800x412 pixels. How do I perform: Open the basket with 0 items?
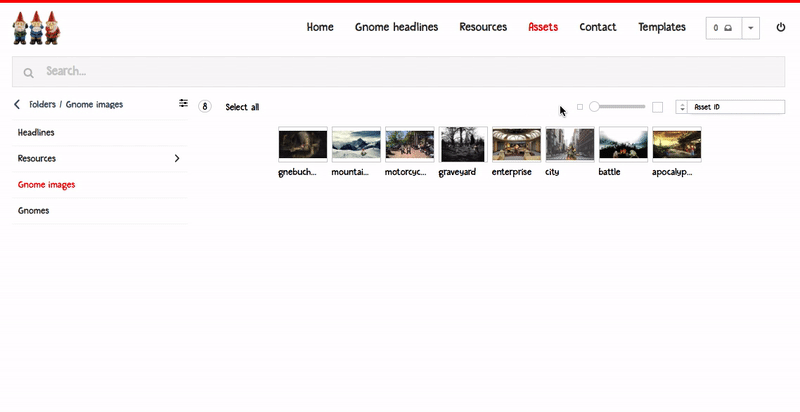pos(723,28)
